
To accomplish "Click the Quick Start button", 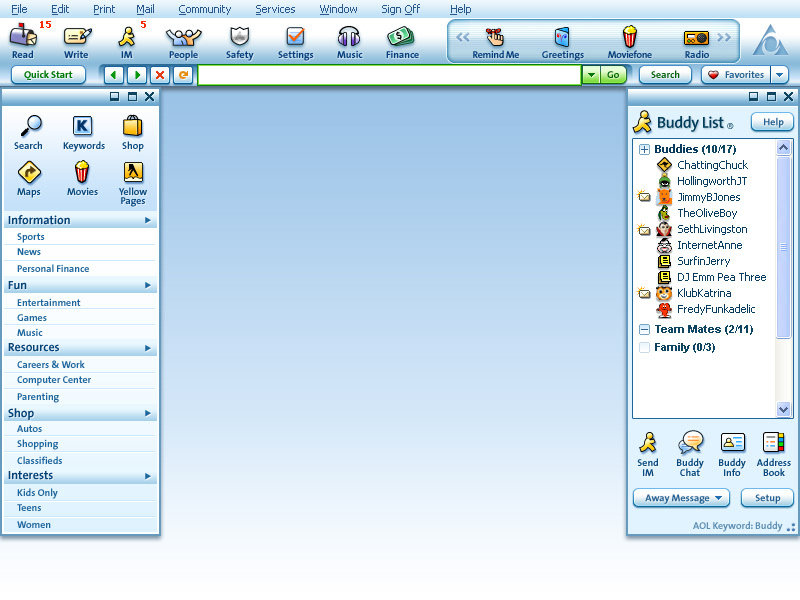I will (x=48, y=75).
